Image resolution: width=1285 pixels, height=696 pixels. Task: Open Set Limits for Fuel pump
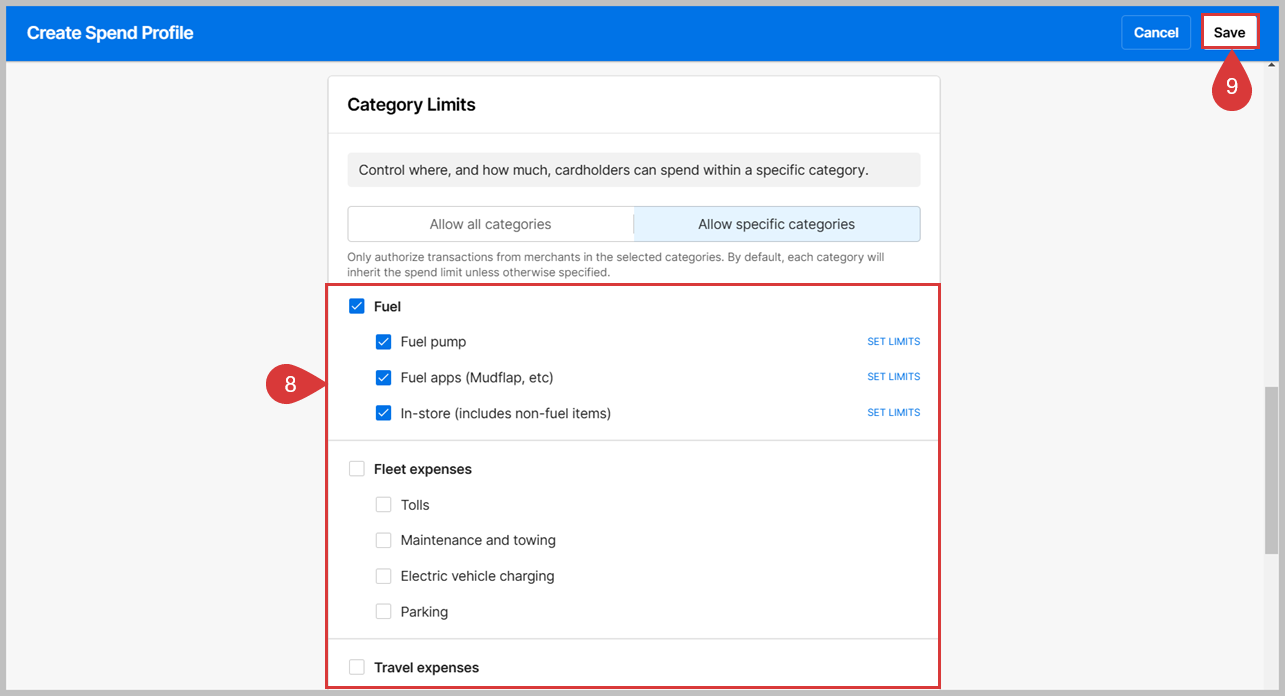click(x=893, y=342)
